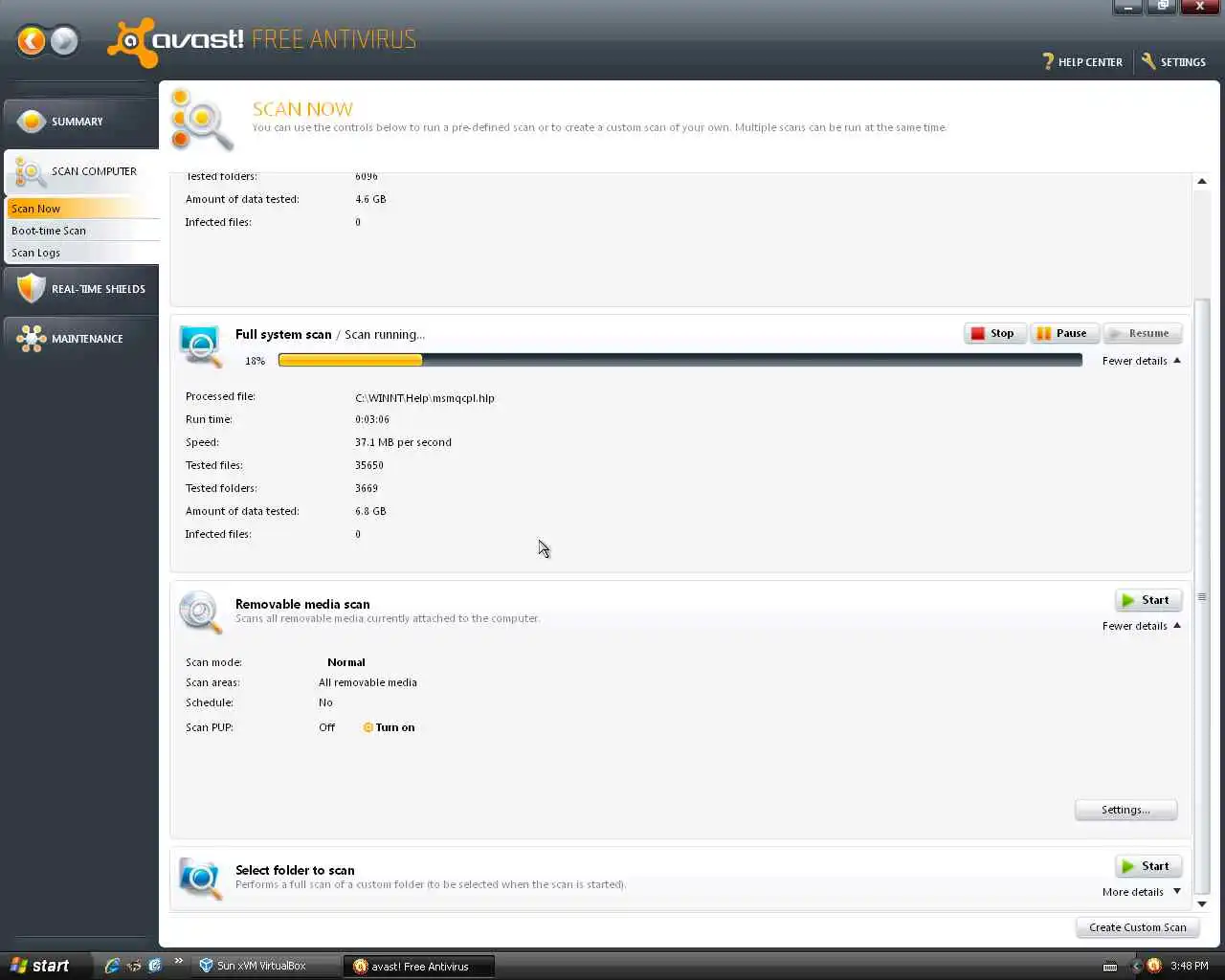
Task: Click the greyed Resume button
Action: click(x=1143, y=333)
